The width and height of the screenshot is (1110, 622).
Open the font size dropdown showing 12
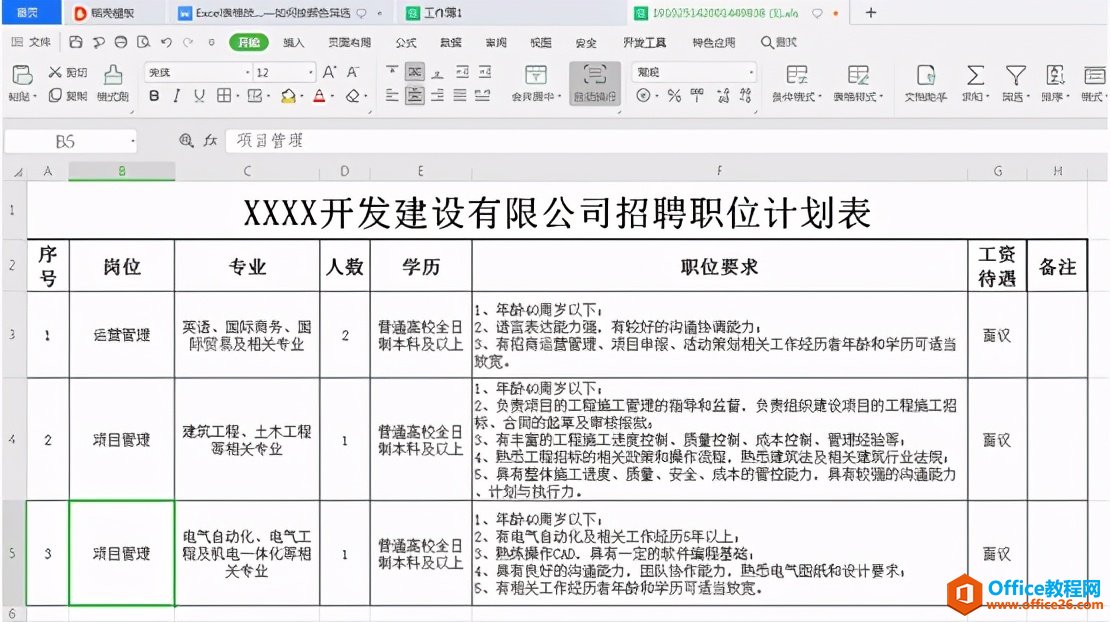point(310,73)
